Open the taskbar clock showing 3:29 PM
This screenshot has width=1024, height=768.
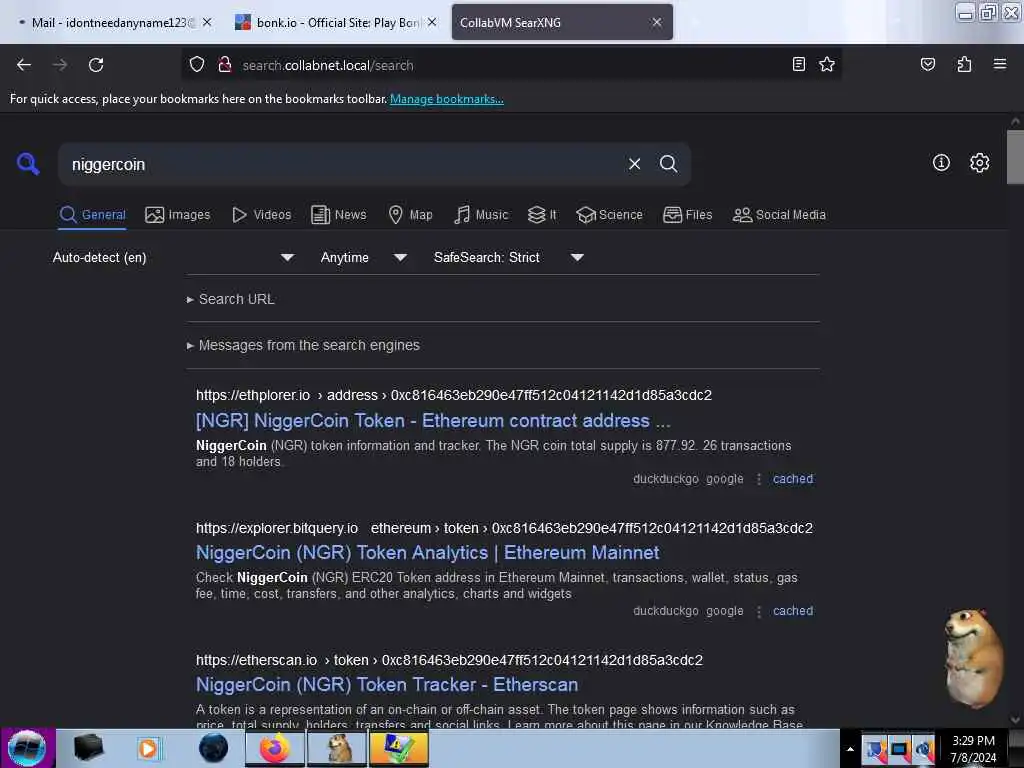coord(972,748)
